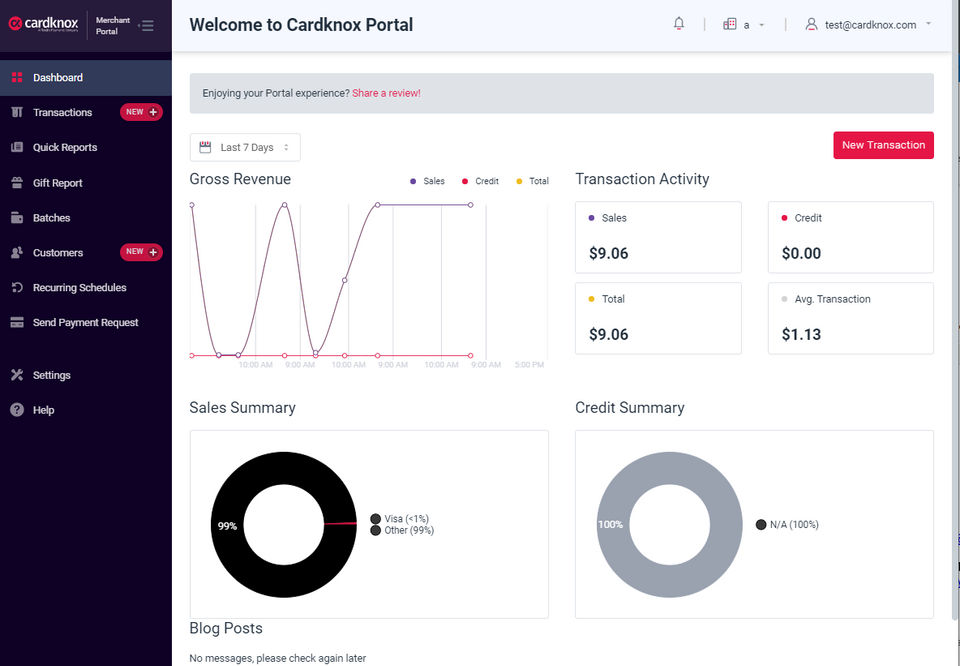The width and height of the screenshot is (960, 666).
Task: Click the Quick Reports icon
Action: [17, 147]
